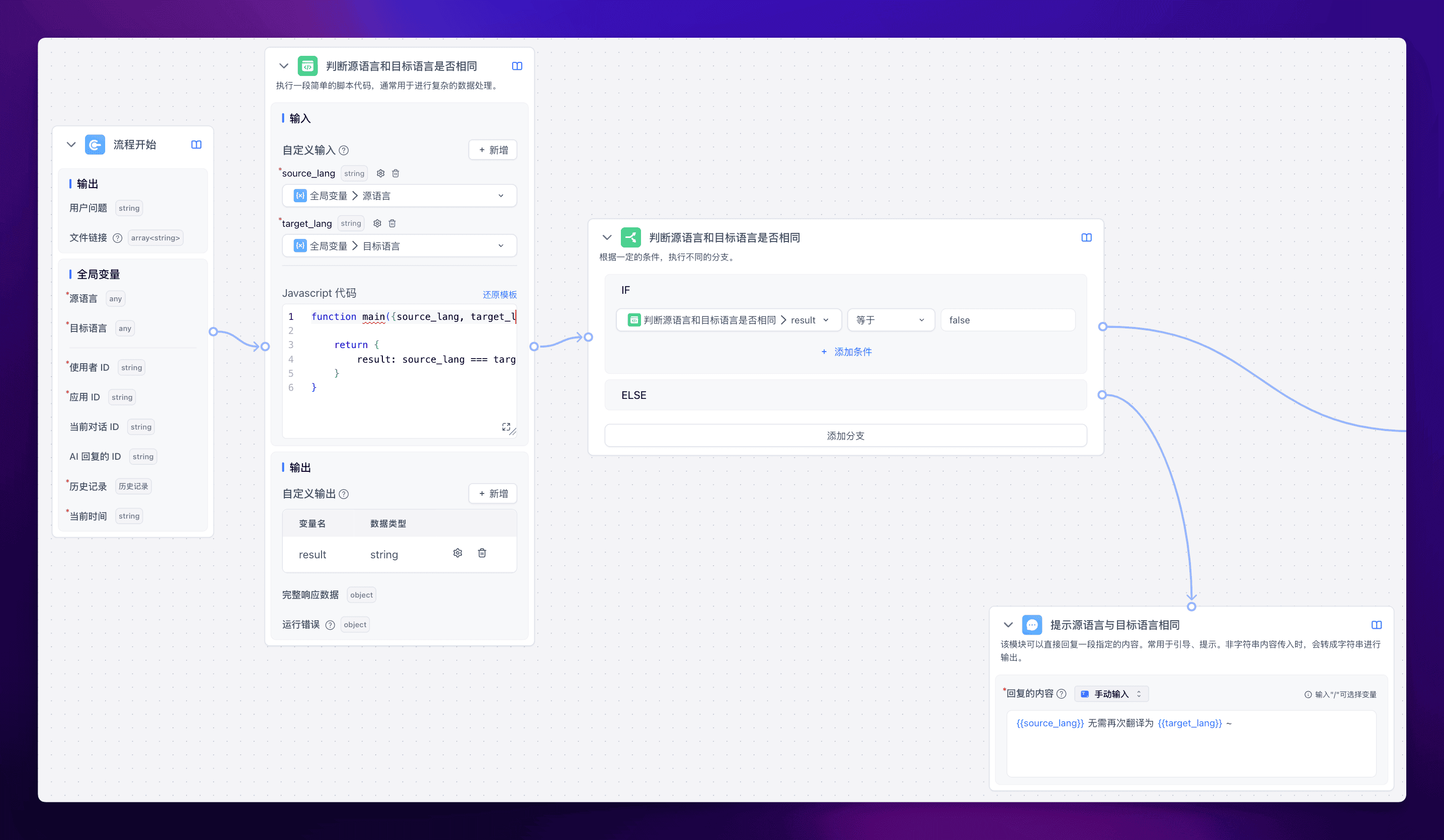The height and width of the screenshot is (840, 1444).
Task: Click the help icon next to 自定义输入
Action: [344, 150]
